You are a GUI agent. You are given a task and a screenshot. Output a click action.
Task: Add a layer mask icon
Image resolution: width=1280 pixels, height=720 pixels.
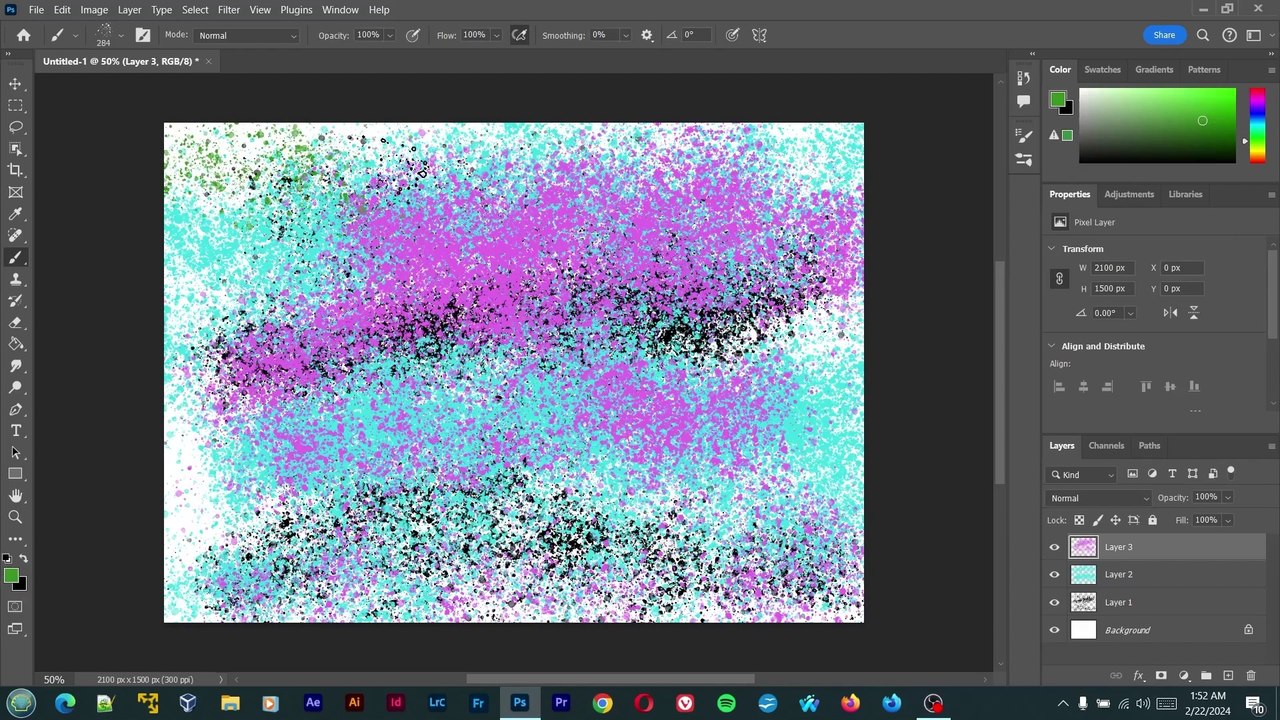coord(1161,676)
